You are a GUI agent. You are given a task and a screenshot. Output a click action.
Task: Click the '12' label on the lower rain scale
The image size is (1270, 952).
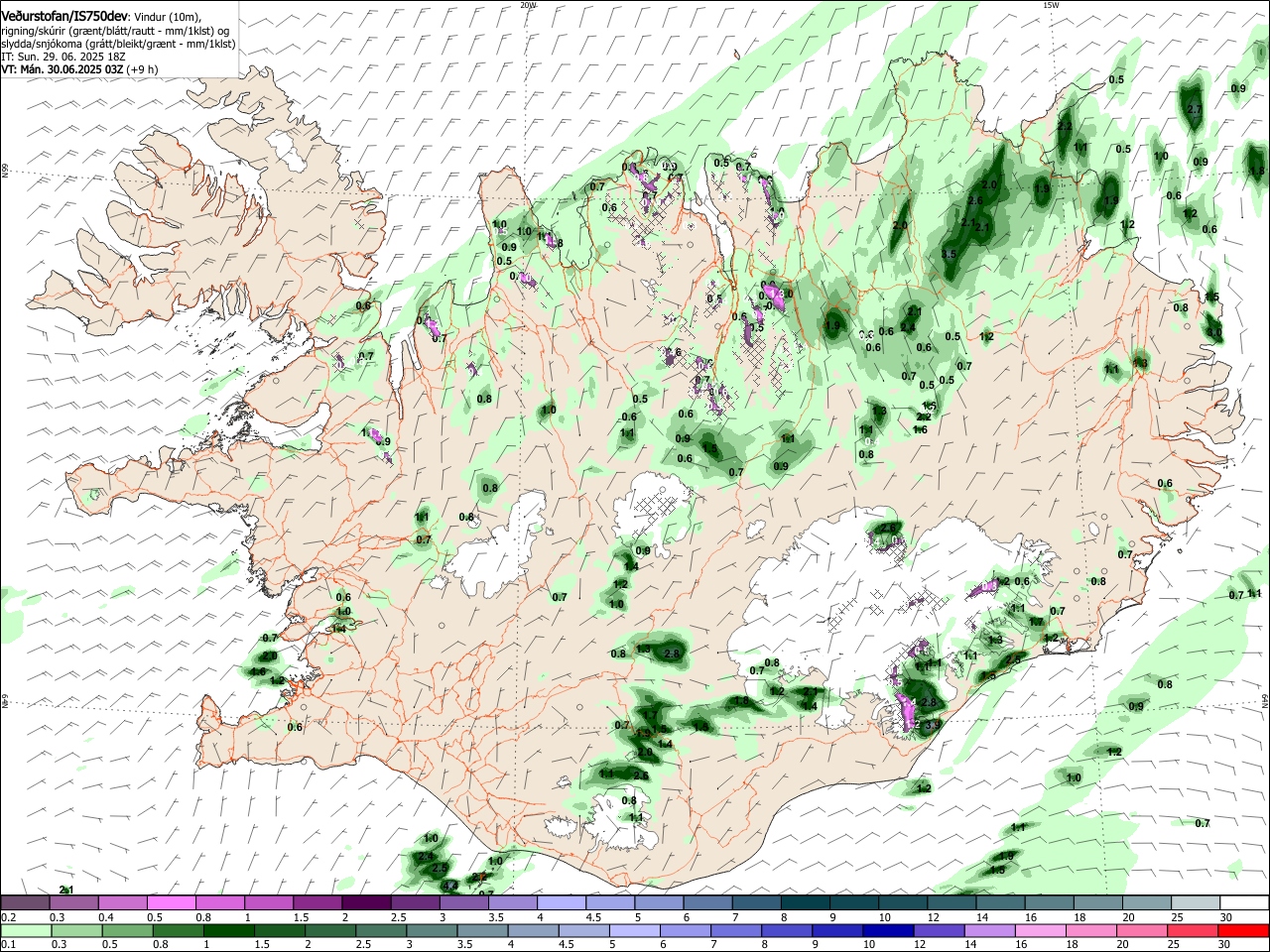pos(920,945)
